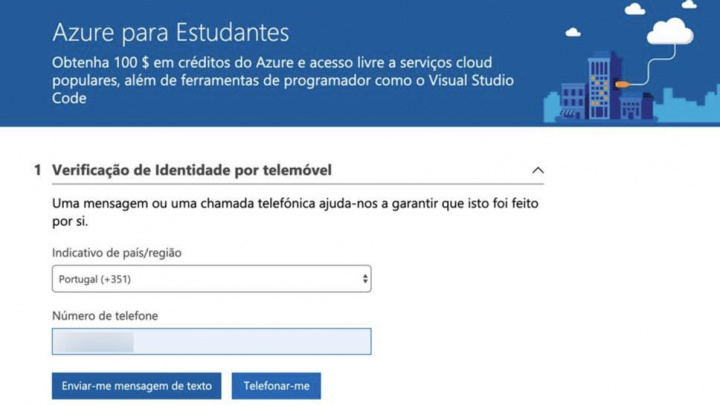Click the Verificação de Identidade por telemóvel heading
The width and height of the screenshot is (720, 406).
pos(191,170)
